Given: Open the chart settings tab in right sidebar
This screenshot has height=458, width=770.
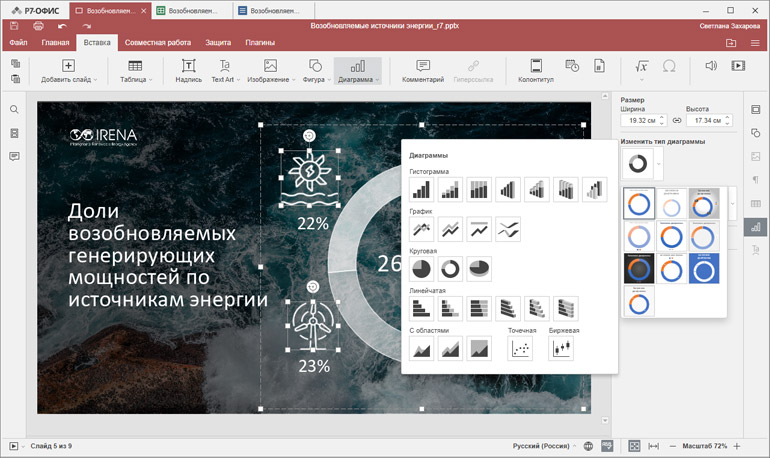Looking at the screenshot, I should coord(755,227).
